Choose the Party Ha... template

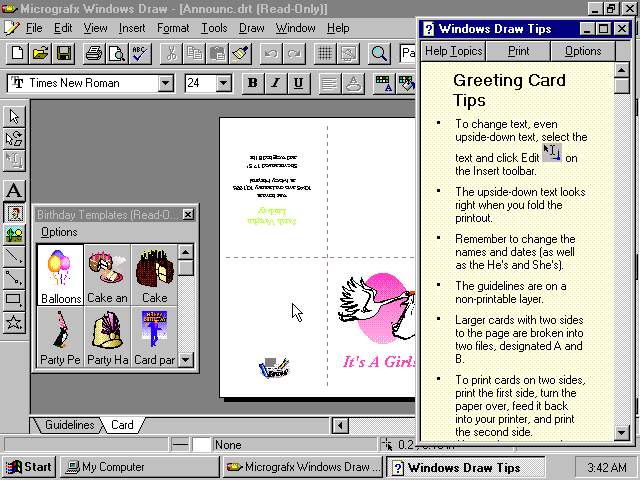pos(107,337)
